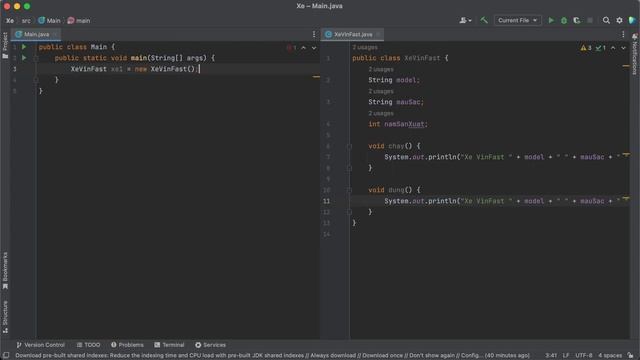The width and height of the screenshot is (640, 360).
Task: Change LF line separator in status bar
Action: [x=566, y=356]
